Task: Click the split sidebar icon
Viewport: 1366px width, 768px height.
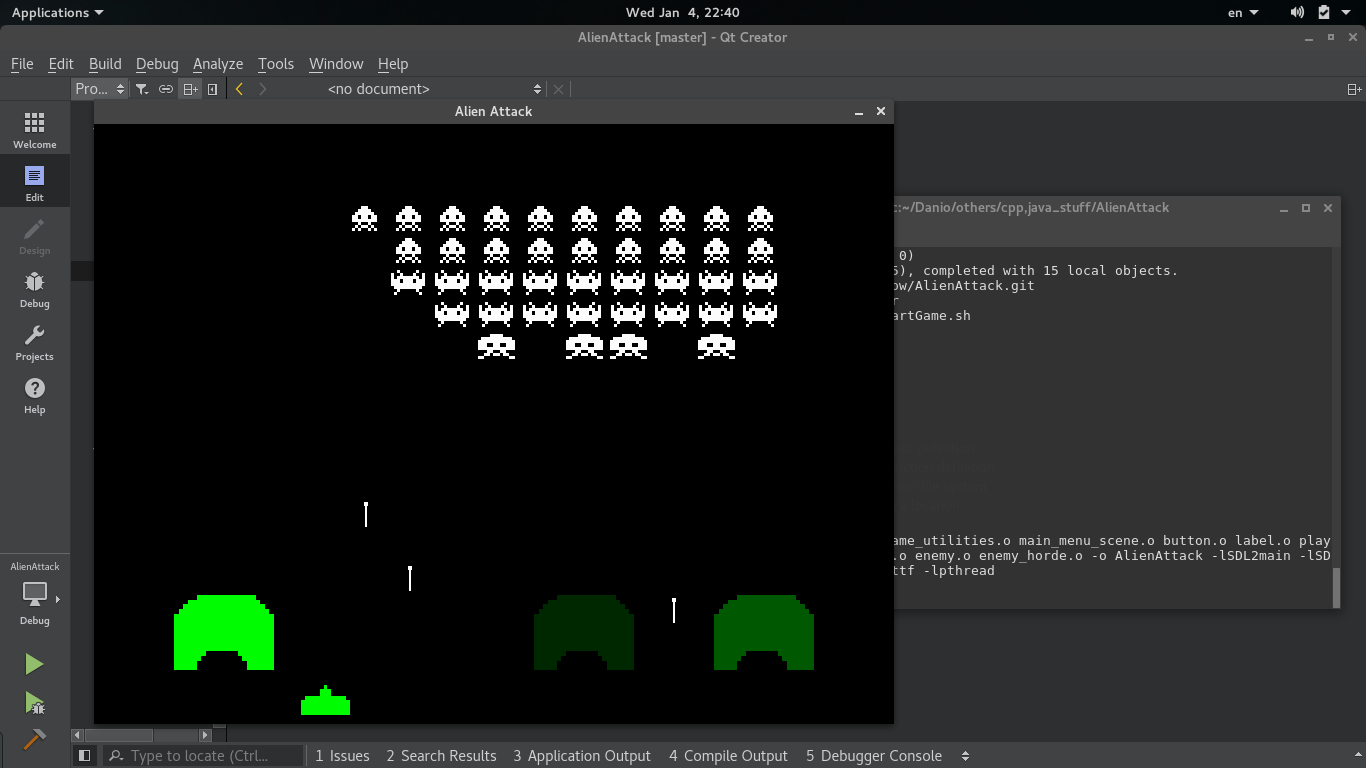Action: click(x=190, y=89)
